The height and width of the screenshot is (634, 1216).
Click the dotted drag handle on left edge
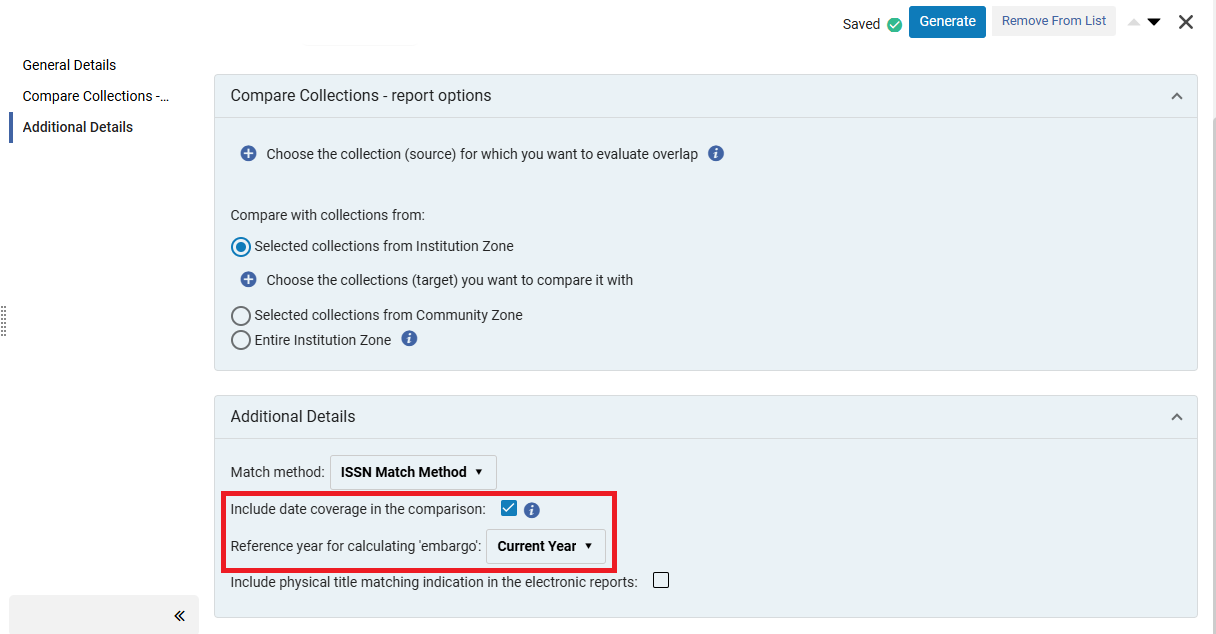[4, 320]
